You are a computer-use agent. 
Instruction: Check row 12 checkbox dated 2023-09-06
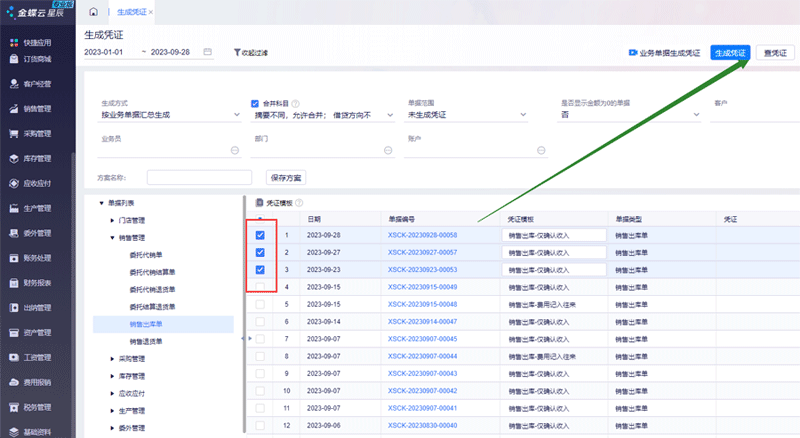pyautogui.click(x=260, y=425)
